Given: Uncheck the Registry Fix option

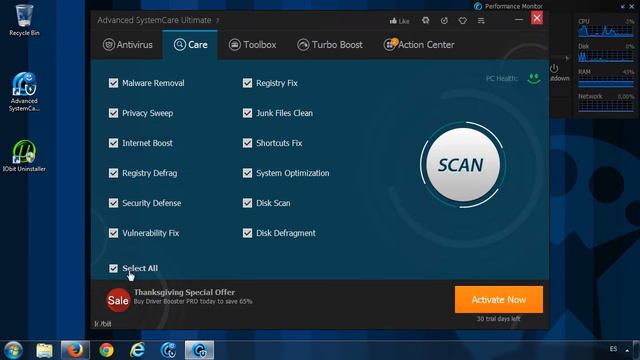Looking at the screenshot, I should (247, 83).
